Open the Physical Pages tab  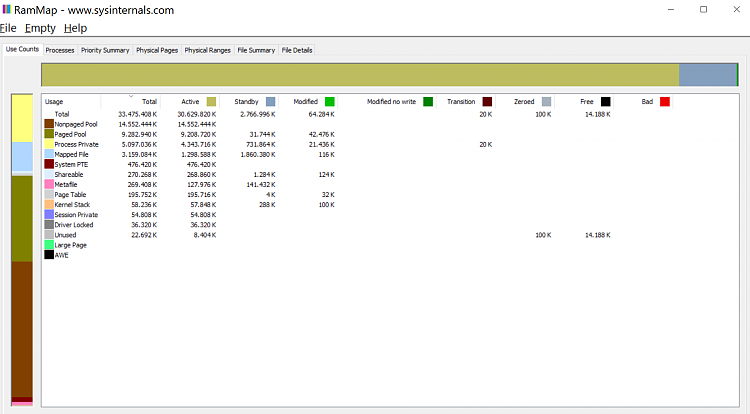click(x=156, y=50)
